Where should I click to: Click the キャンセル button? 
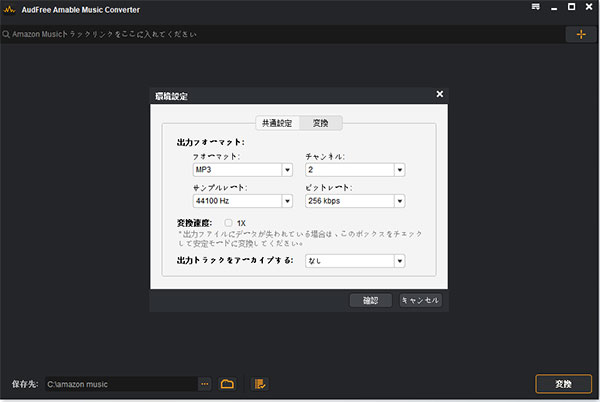coord(421,300)
